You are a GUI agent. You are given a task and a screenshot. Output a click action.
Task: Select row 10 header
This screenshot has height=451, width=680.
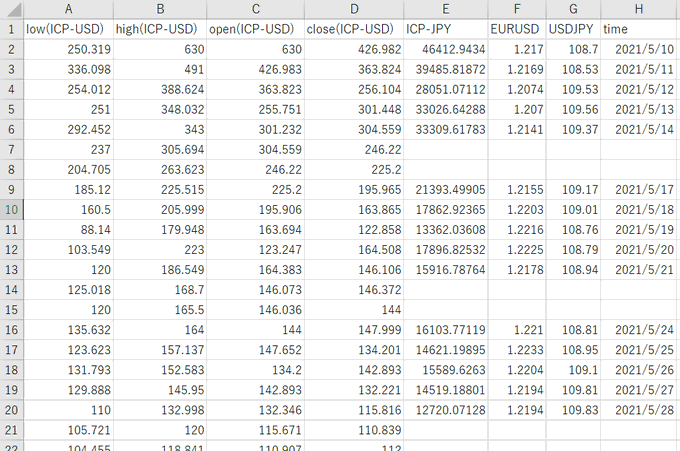pos(12,210)
